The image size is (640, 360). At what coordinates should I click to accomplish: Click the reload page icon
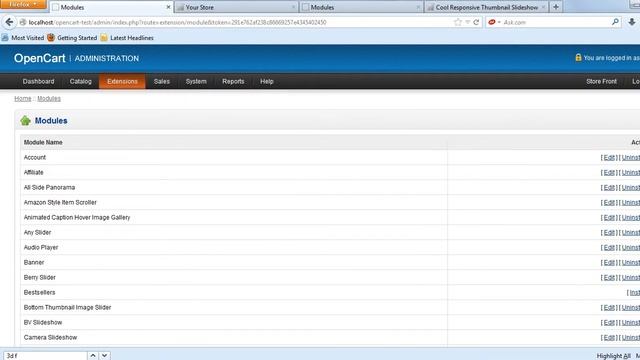pos(476,22)
